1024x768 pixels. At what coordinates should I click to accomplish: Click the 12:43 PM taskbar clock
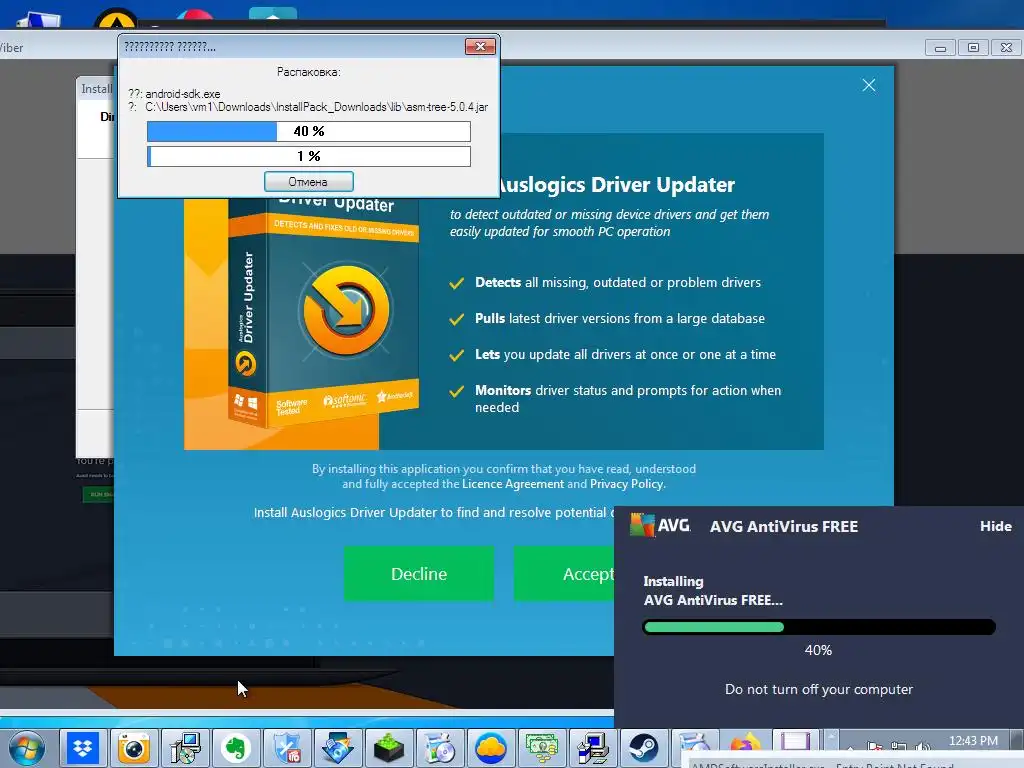pos(973,741)
